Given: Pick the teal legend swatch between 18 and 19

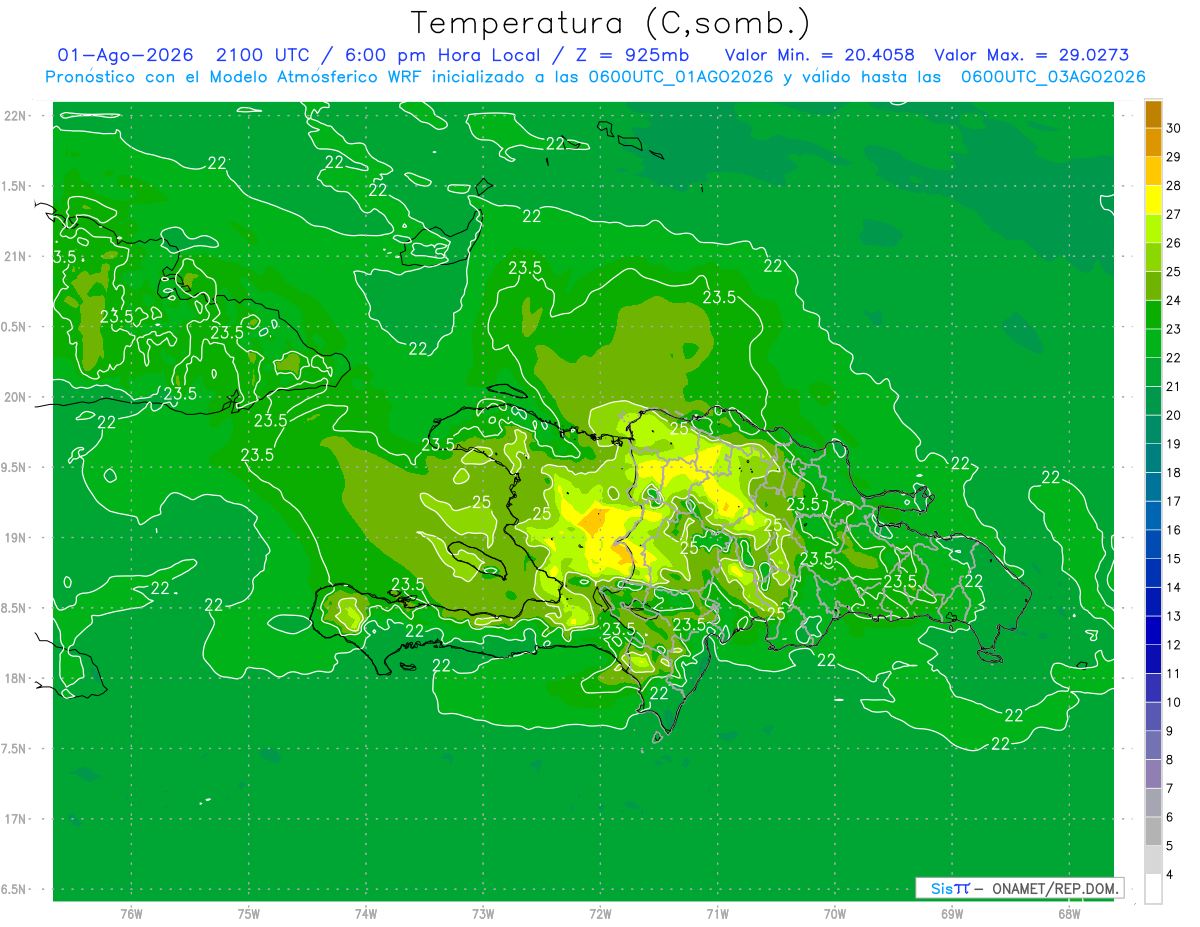Looking at the screenshot, I should [1153, 459].
